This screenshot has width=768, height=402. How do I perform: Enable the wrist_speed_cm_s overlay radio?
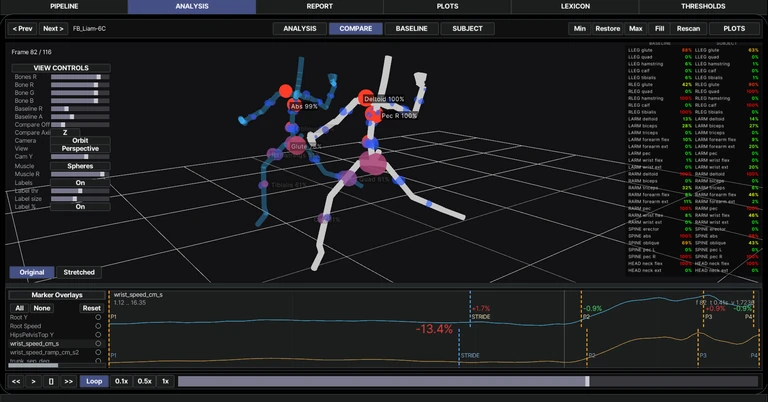click(98, 344)
